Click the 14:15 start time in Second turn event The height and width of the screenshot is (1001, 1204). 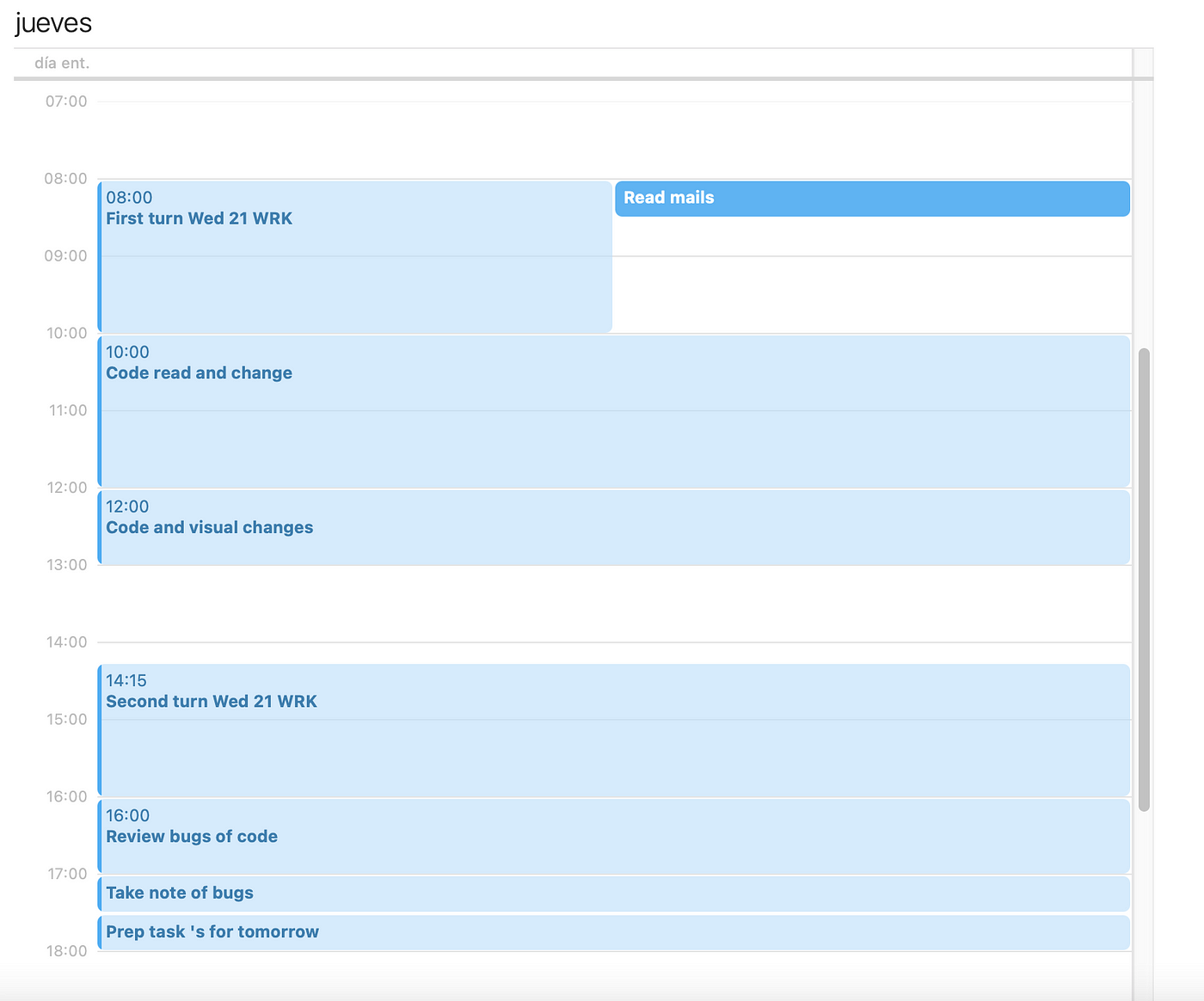coord(126,681)
